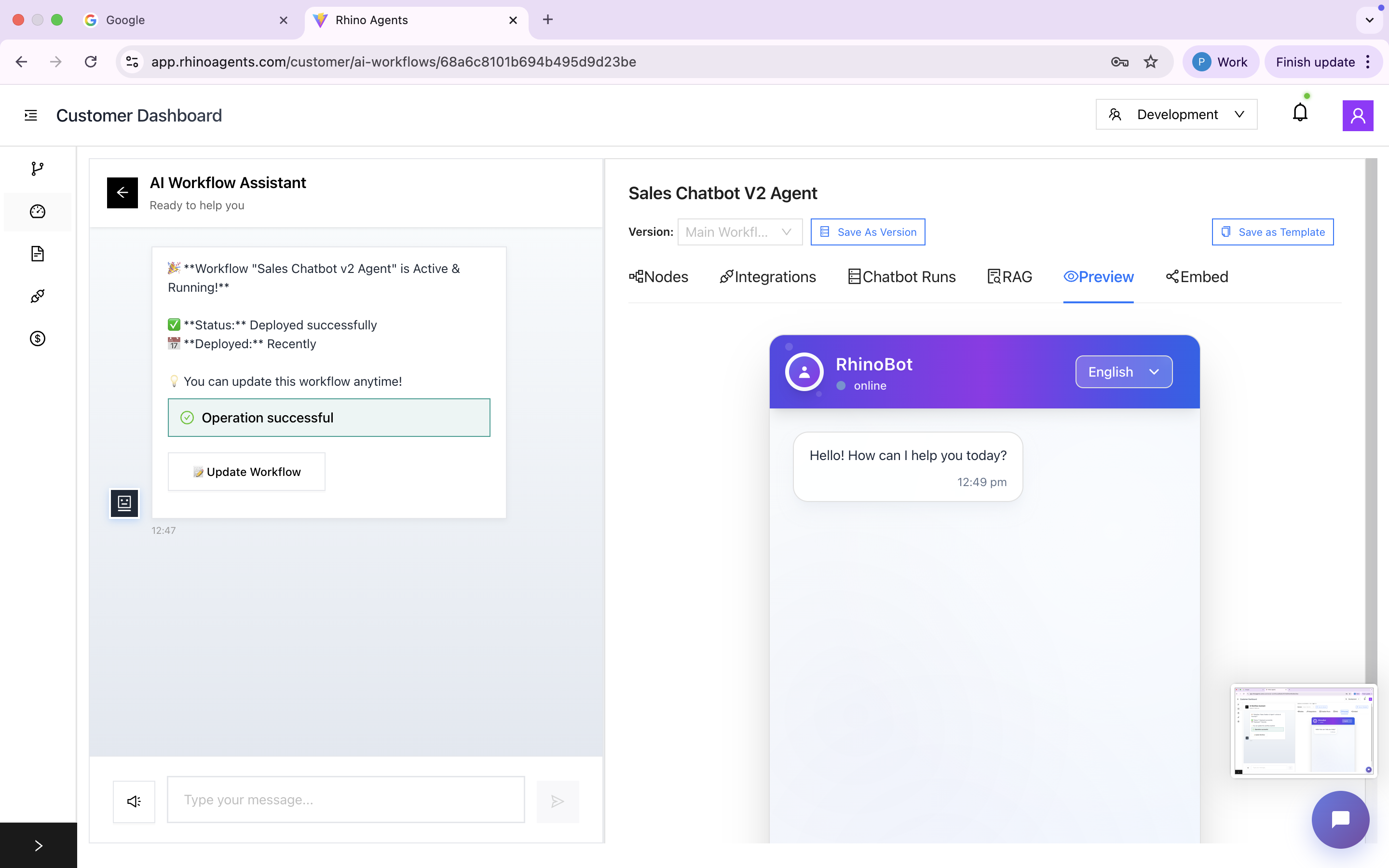
Task: Switch to the Nodes tab
Action: click(x=658, y=277)
